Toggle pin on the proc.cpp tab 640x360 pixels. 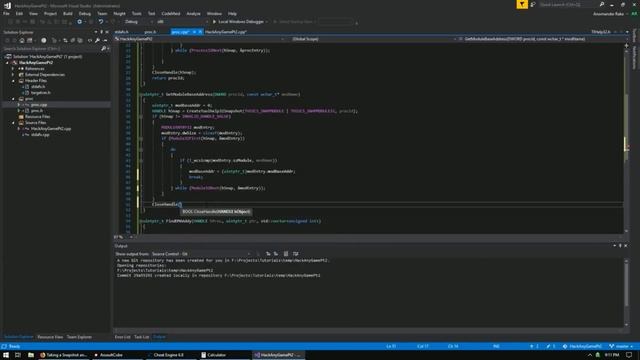[194, 32]
